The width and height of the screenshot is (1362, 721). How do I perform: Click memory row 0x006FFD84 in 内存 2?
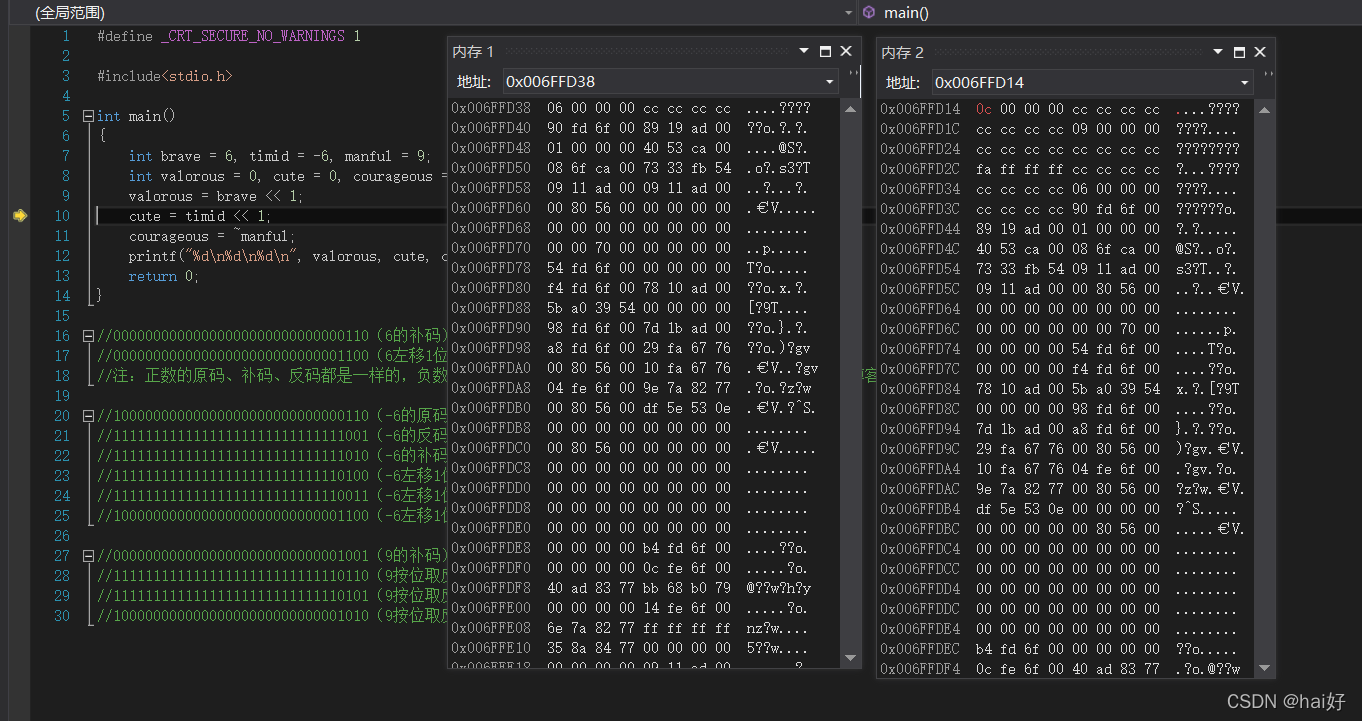(x=1060, y=389)
